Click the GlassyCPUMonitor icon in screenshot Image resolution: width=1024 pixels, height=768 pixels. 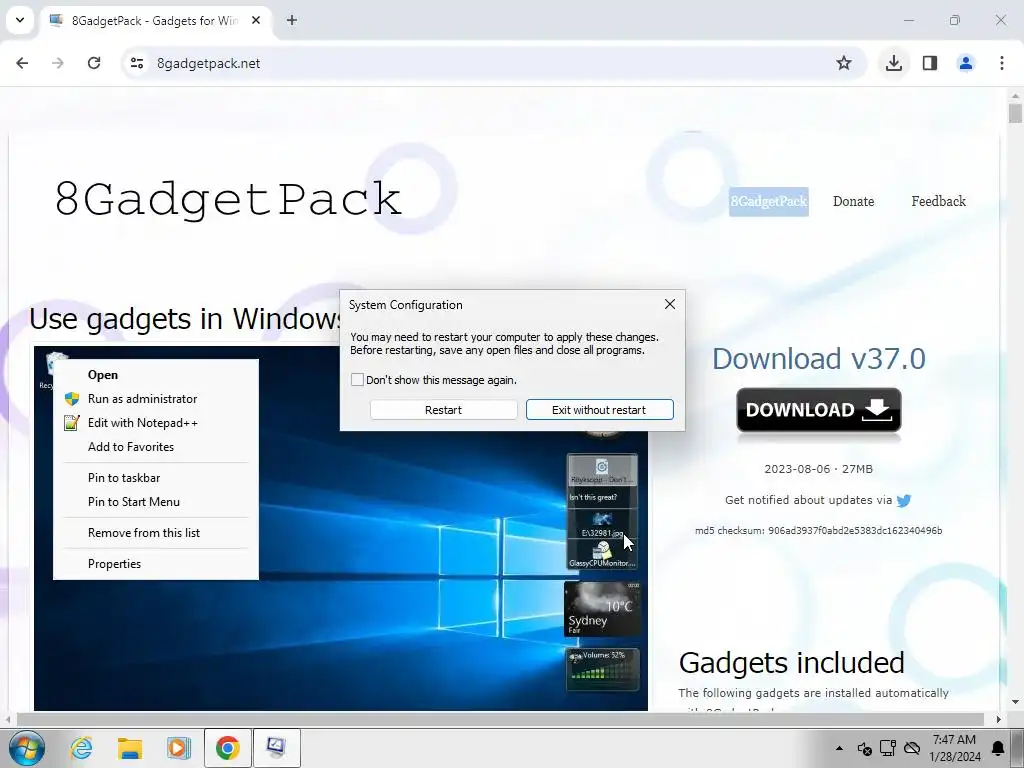pyautogui.click(x=601, y=552)
